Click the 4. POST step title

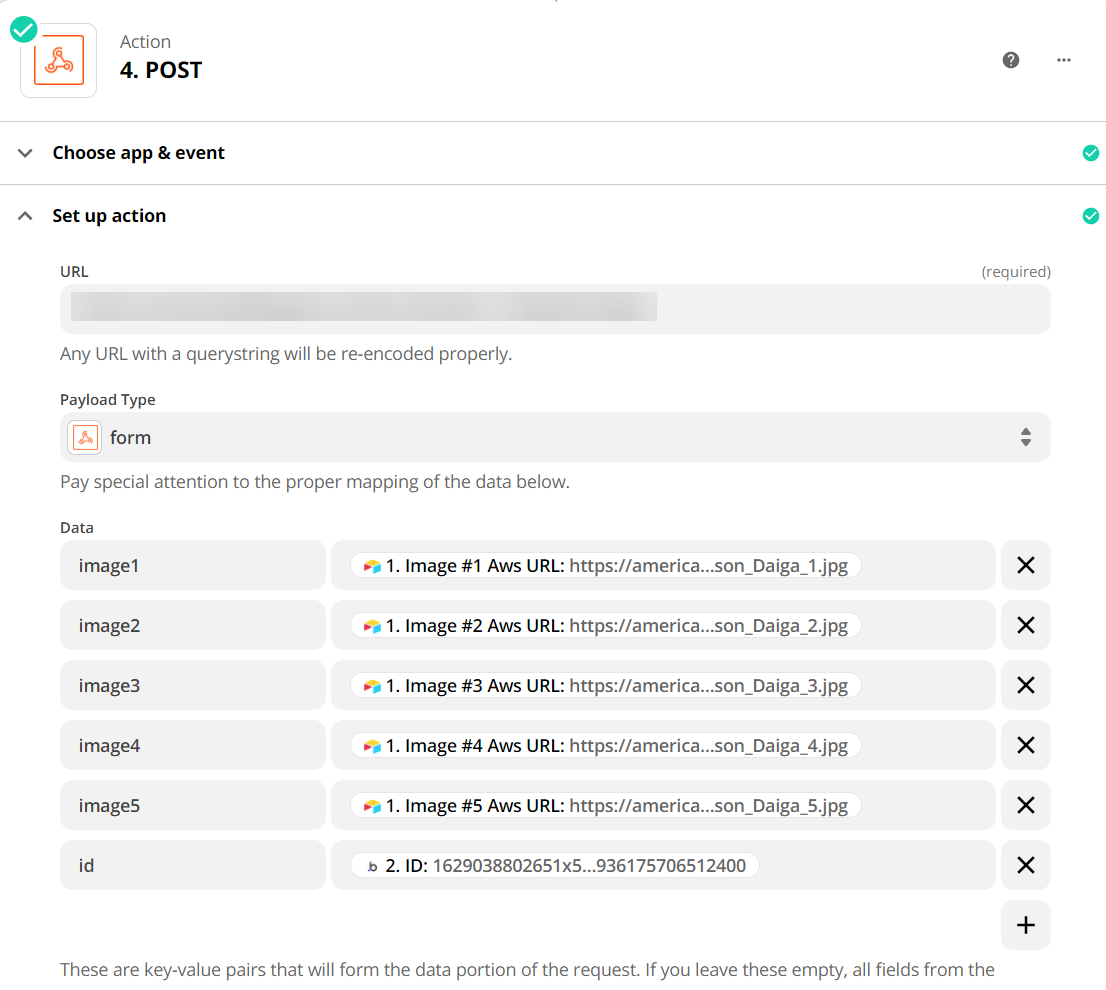161,70
